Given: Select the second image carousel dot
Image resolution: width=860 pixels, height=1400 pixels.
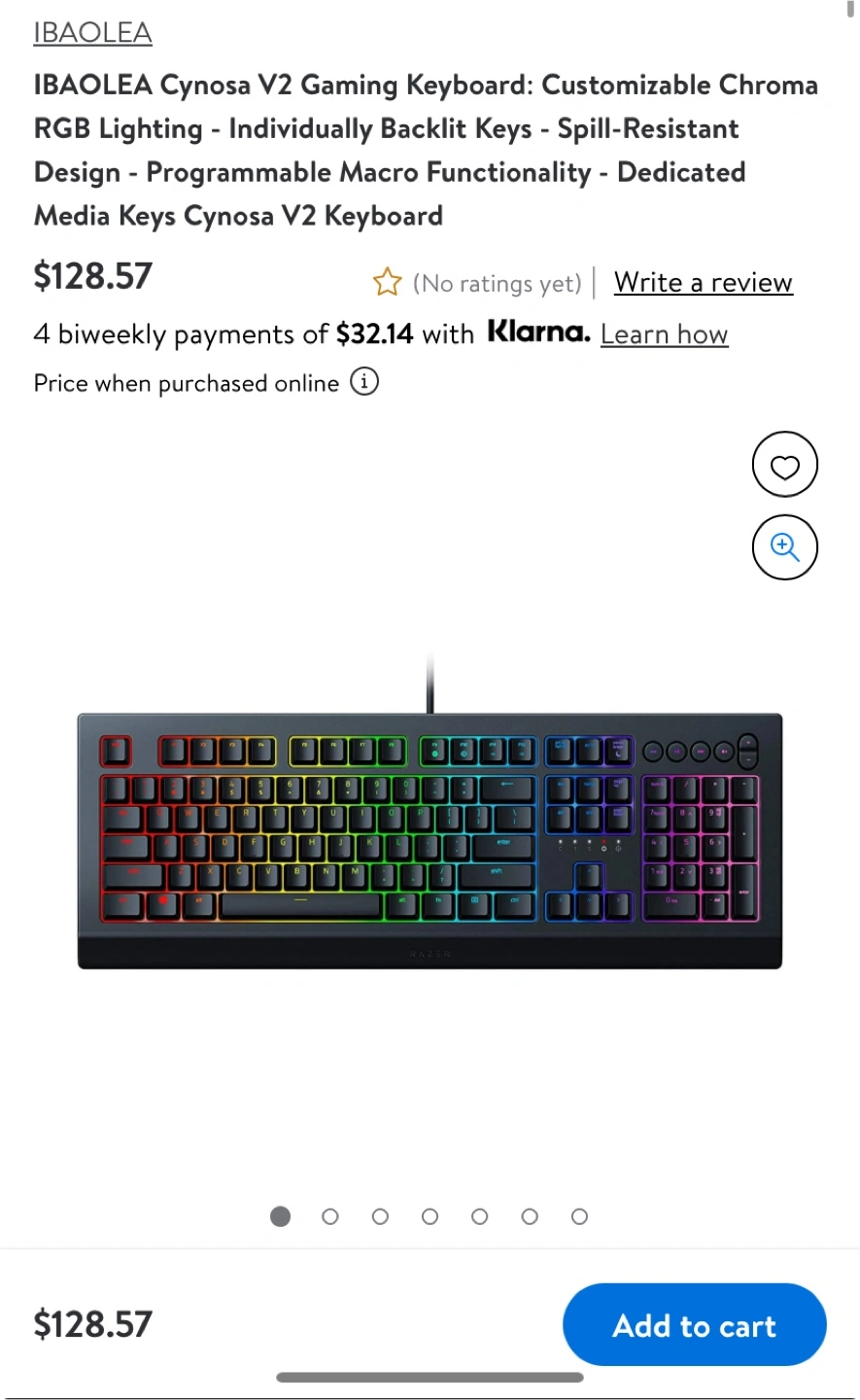Looking at the screenshot, I should [330, 1216].
